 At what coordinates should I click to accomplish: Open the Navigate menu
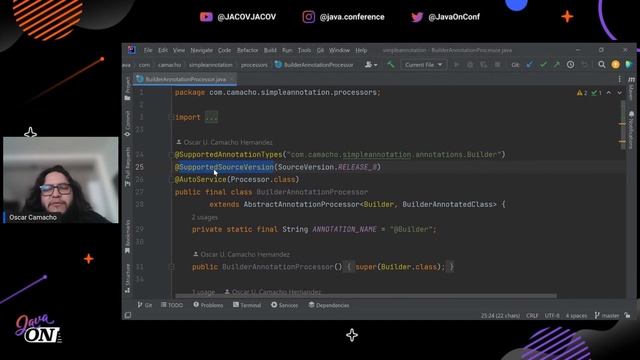(202, 50)
